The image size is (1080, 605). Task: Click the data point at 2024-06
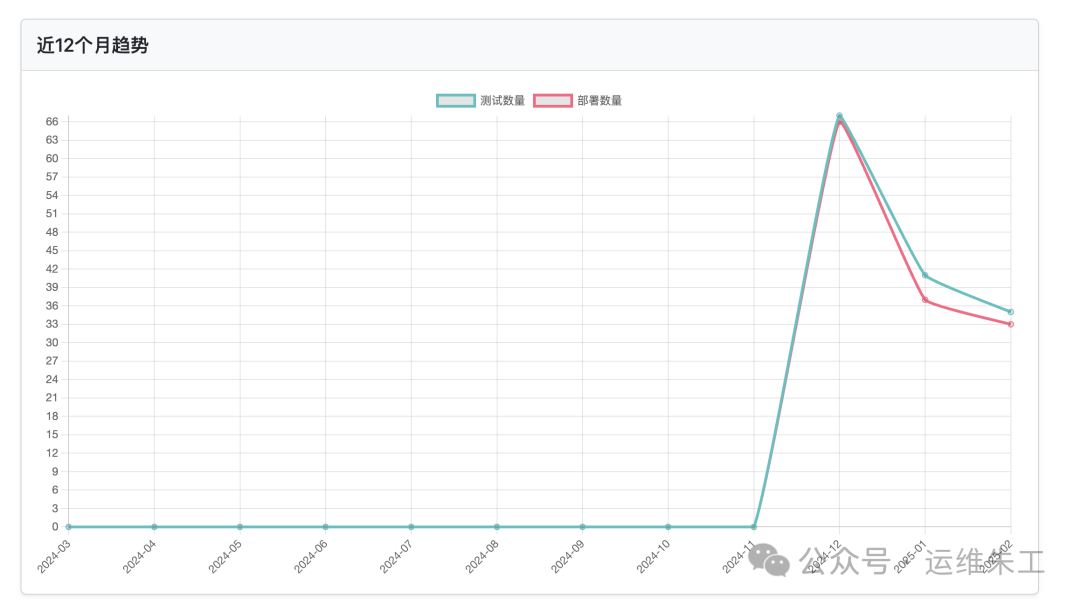[x=325, y=527]
